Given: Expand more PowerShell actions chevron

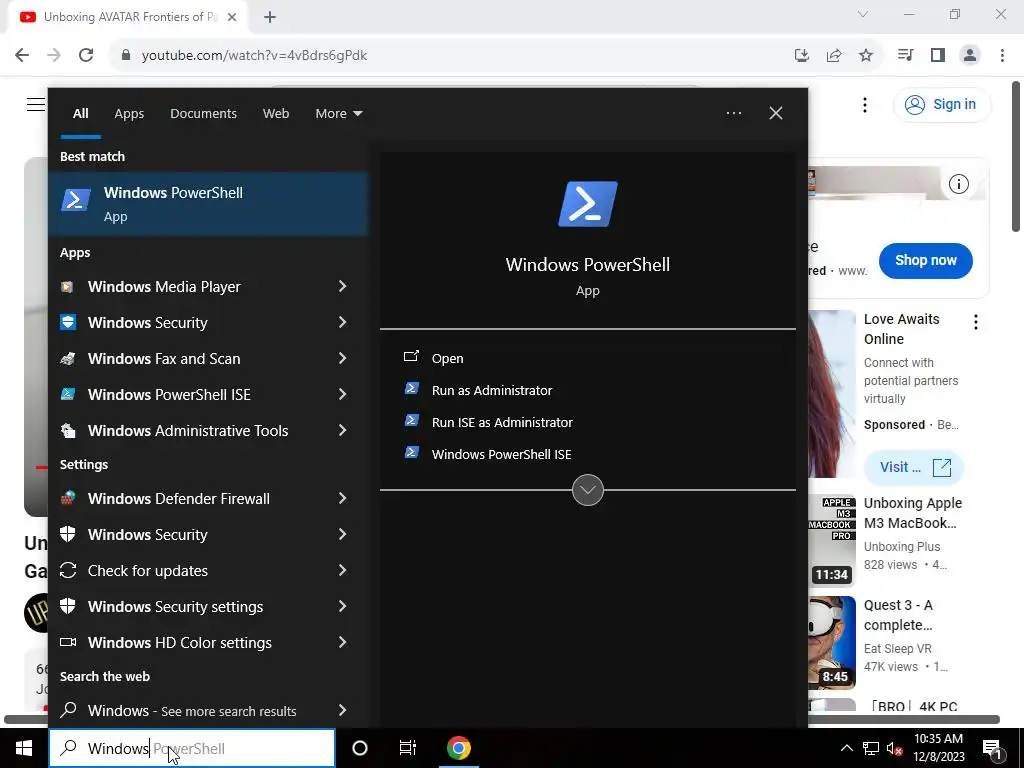Looking at the screenshot, I should [587, 490].
